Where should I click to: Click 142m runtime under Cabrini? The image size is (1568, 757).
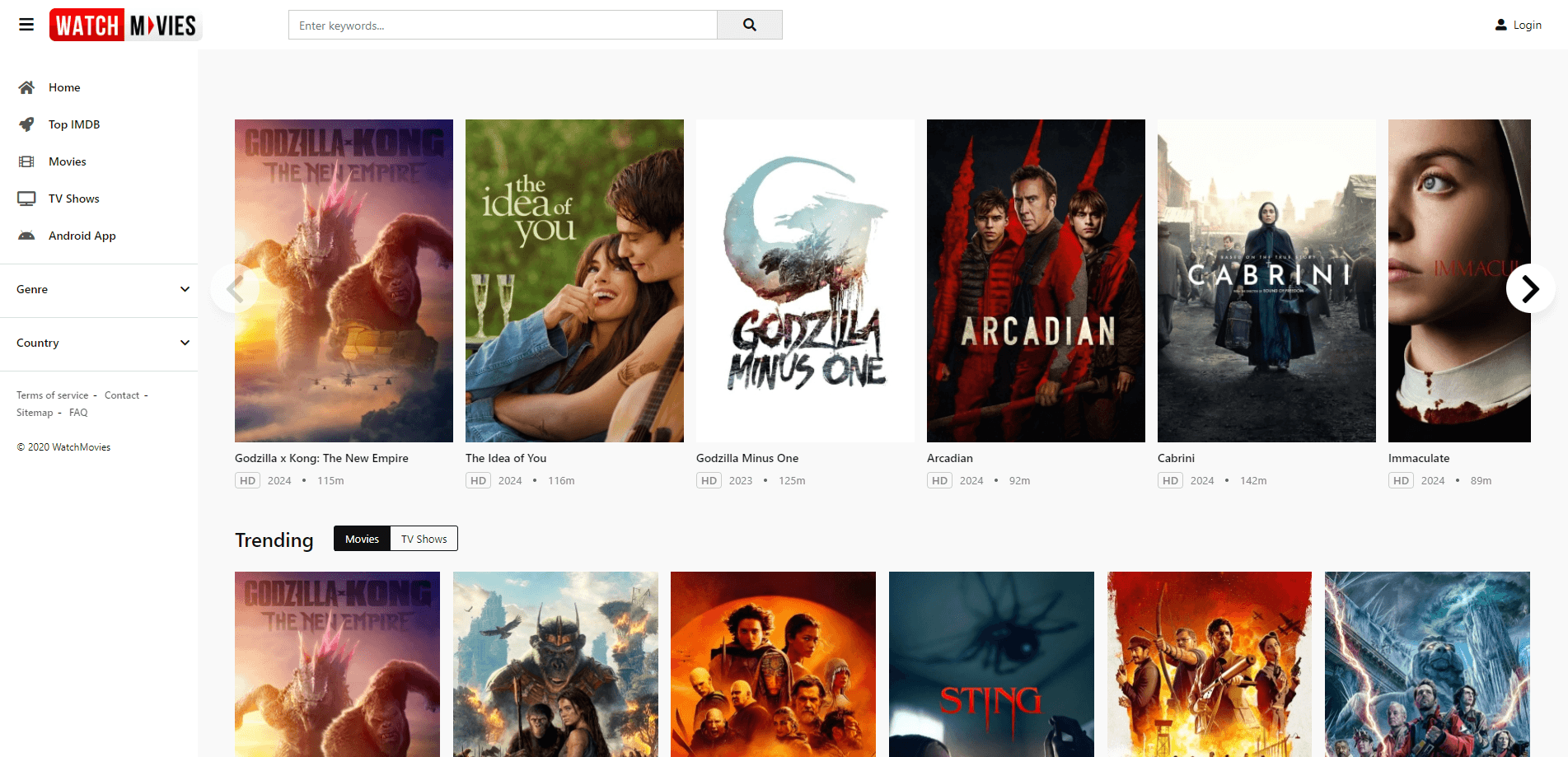click(1253, 480)
